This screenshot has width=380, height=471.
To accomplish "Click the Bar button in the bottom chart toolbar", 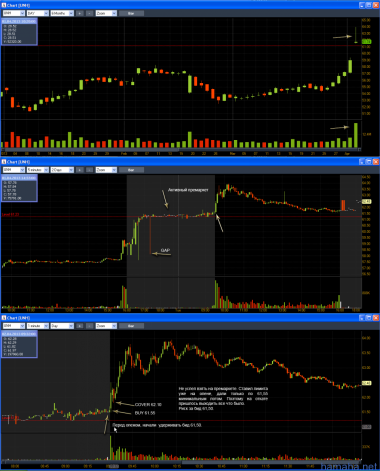I will [131, 326].
